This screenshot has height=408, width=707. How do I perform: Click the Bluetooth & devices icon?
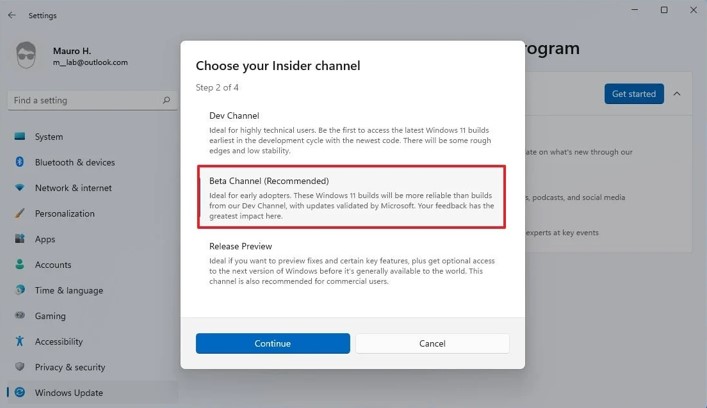[x=19, y=162]
